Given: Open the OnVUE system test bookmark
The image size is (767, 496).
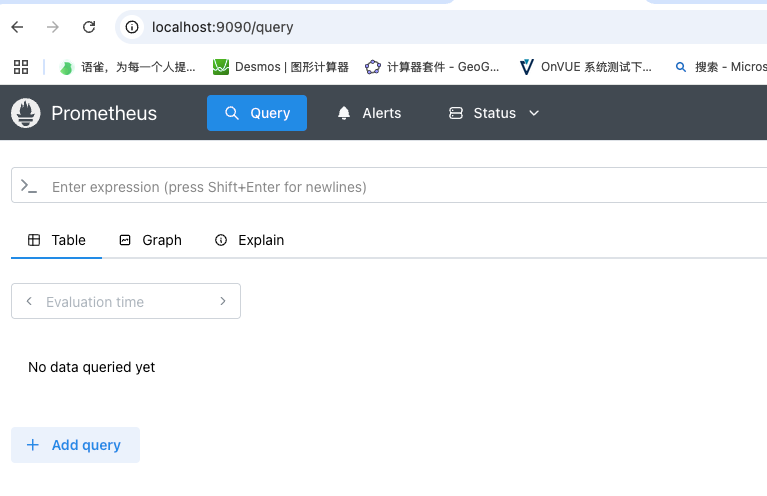Looking at the screenshot, I should click(x=586, y=67).
